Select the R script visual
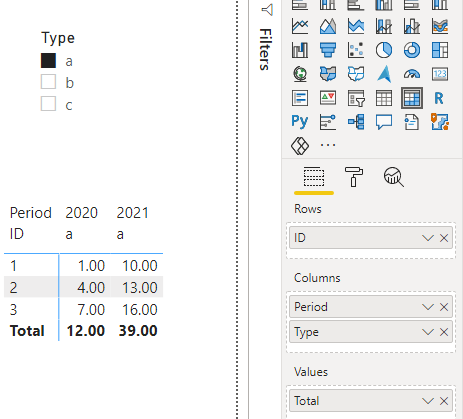Image resolution: width=463 pixels, height=419 pixels. 439,98
